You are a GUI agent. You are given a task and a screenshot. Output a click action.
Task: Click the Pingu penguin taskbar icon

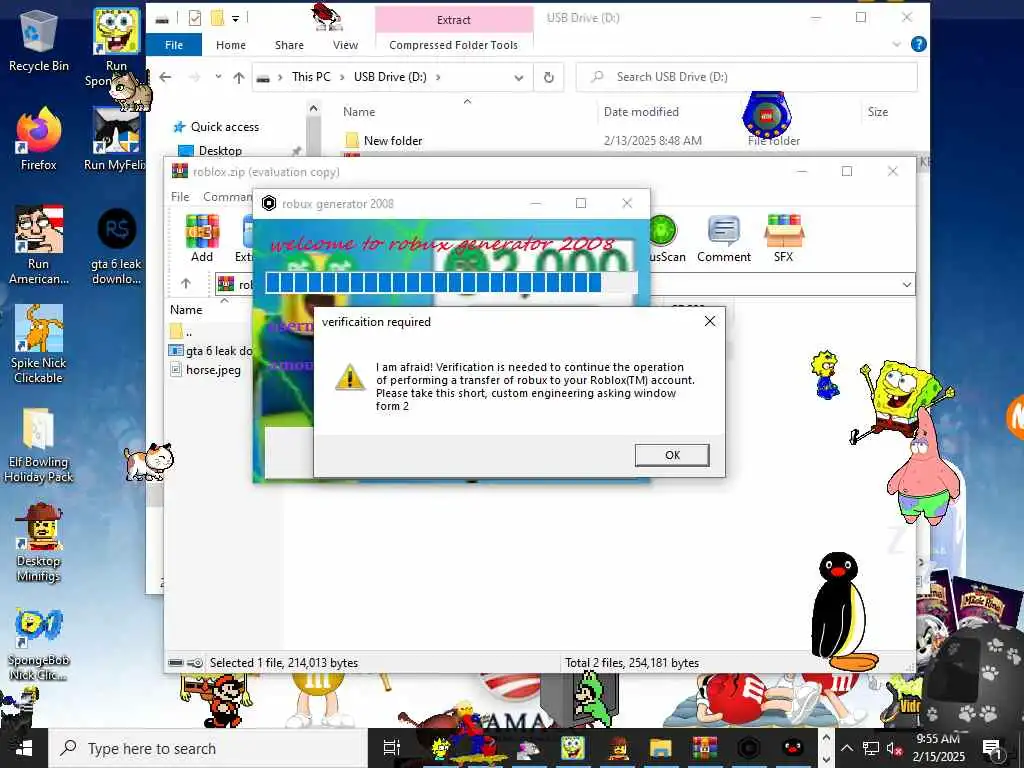tap(793, 748)
